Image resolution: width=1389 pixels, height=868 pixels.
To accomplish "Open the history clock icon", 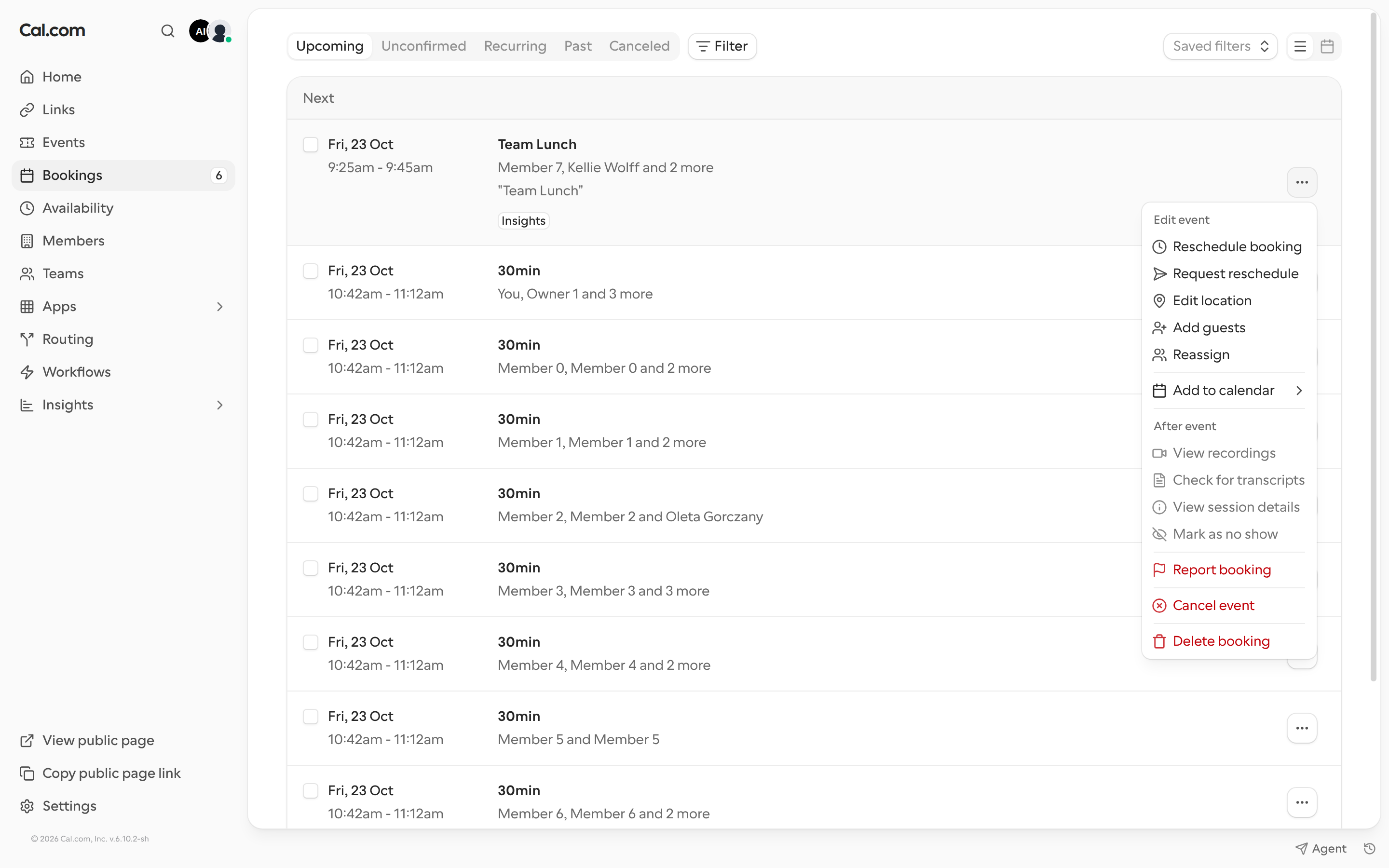I will tap(1370, 849).
